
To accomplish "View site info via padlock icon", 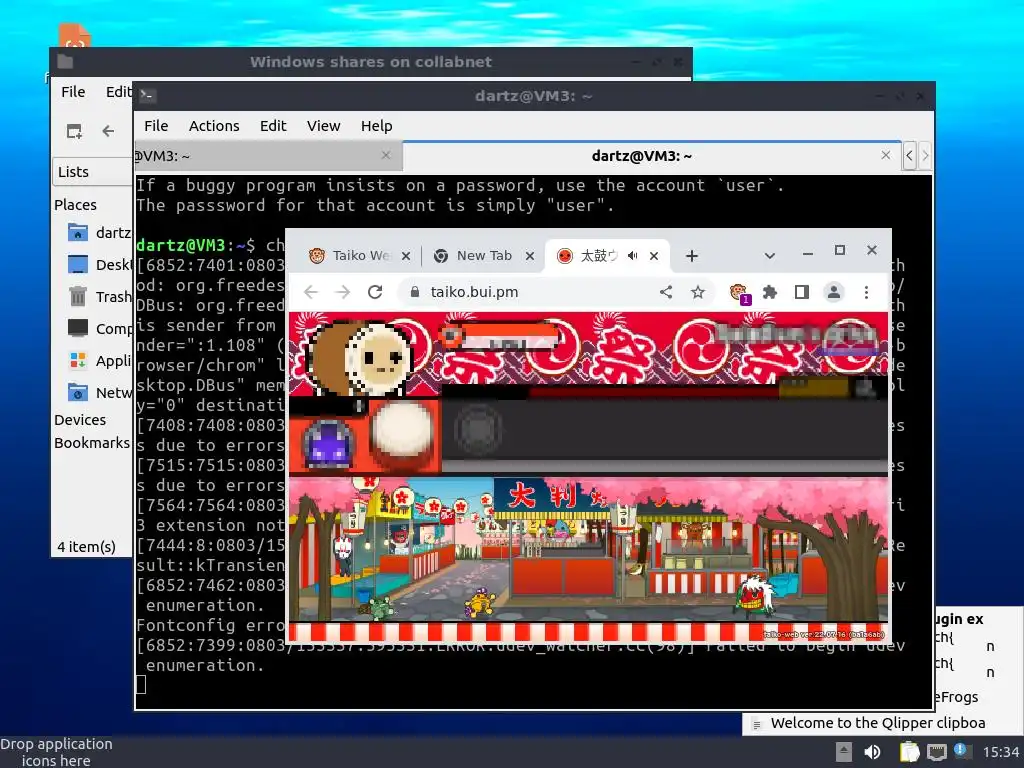I will (414, 292).
